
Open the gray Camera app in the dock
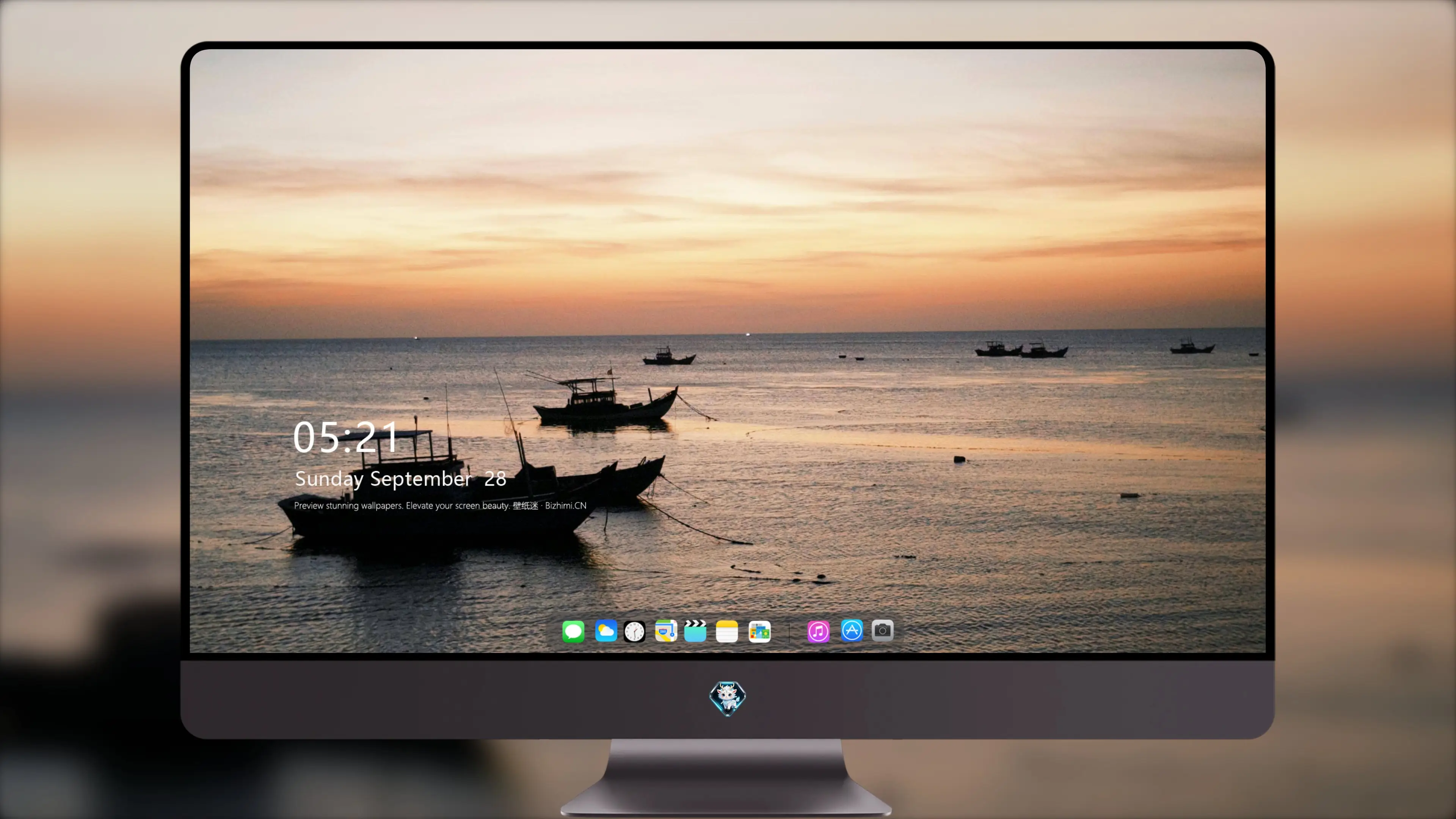tap(882, 630)
